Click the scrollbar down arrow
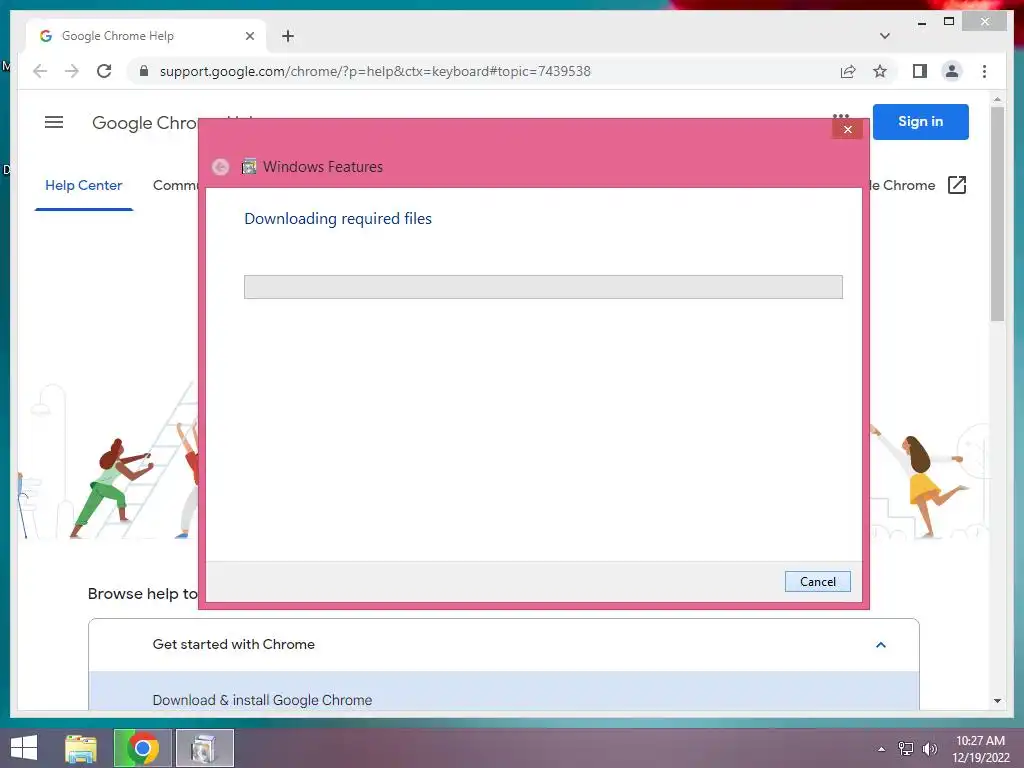 pos(997,701)
